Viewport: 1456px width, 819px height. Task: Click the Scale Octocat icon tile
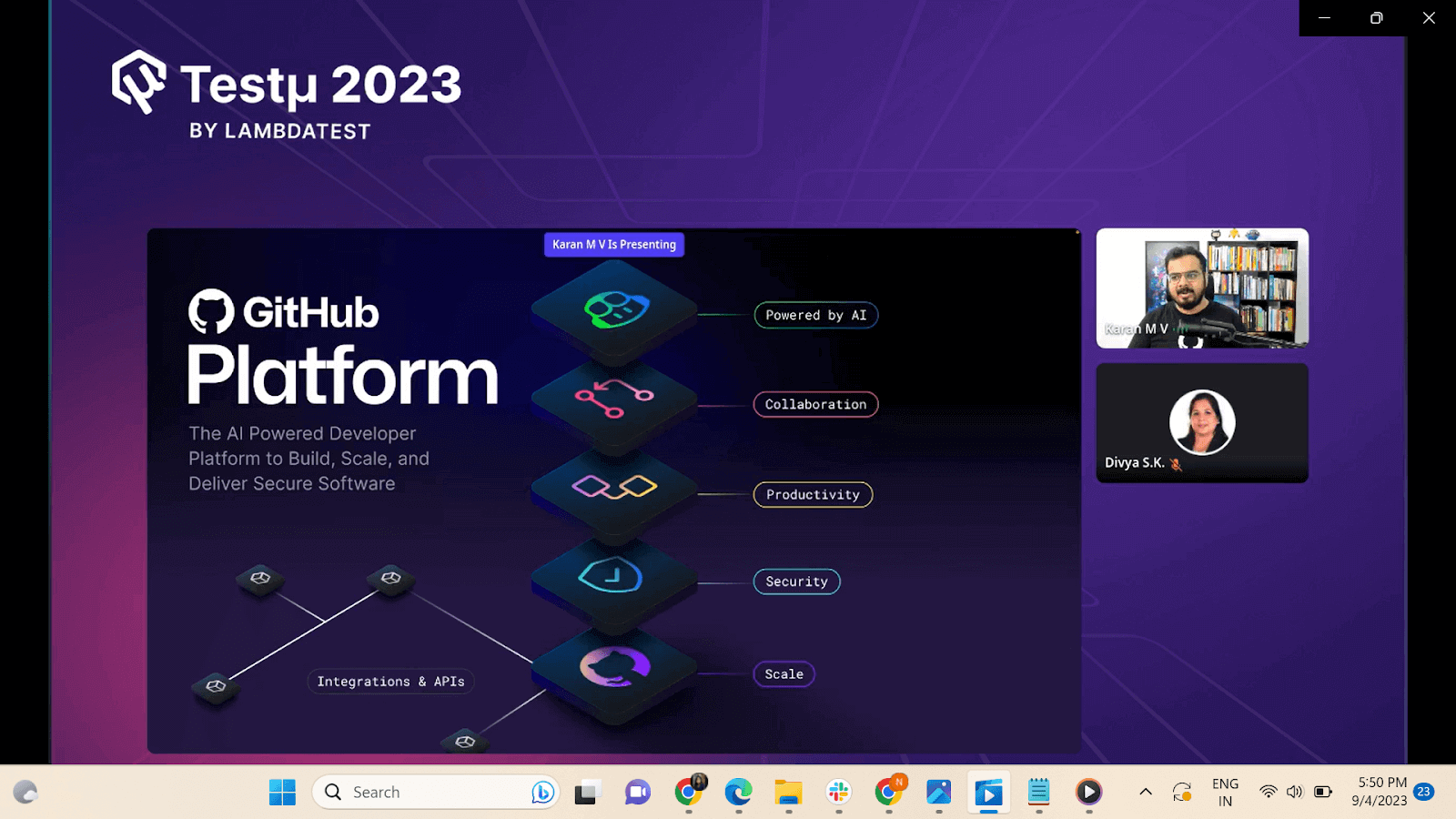pos(615,668)
